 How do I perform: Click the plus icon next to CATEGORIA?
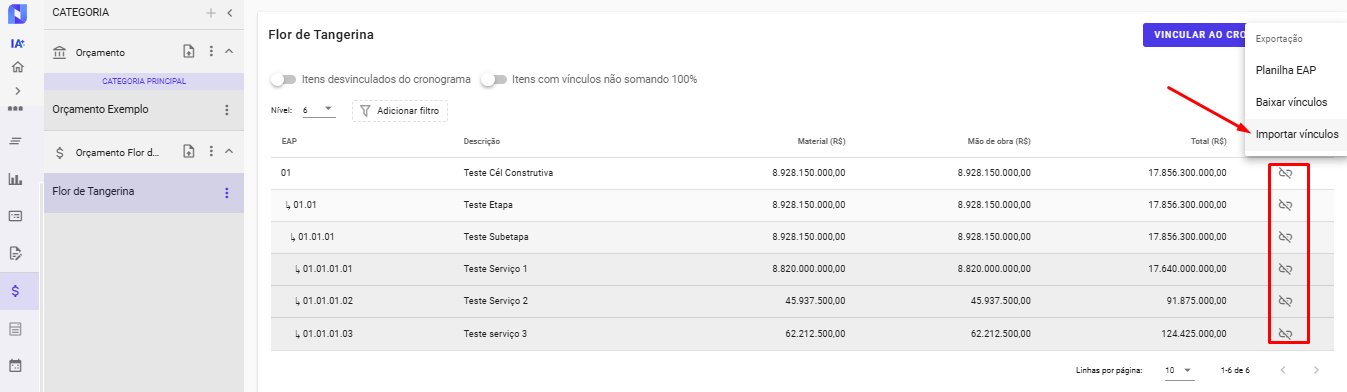(x=210, y=13)
